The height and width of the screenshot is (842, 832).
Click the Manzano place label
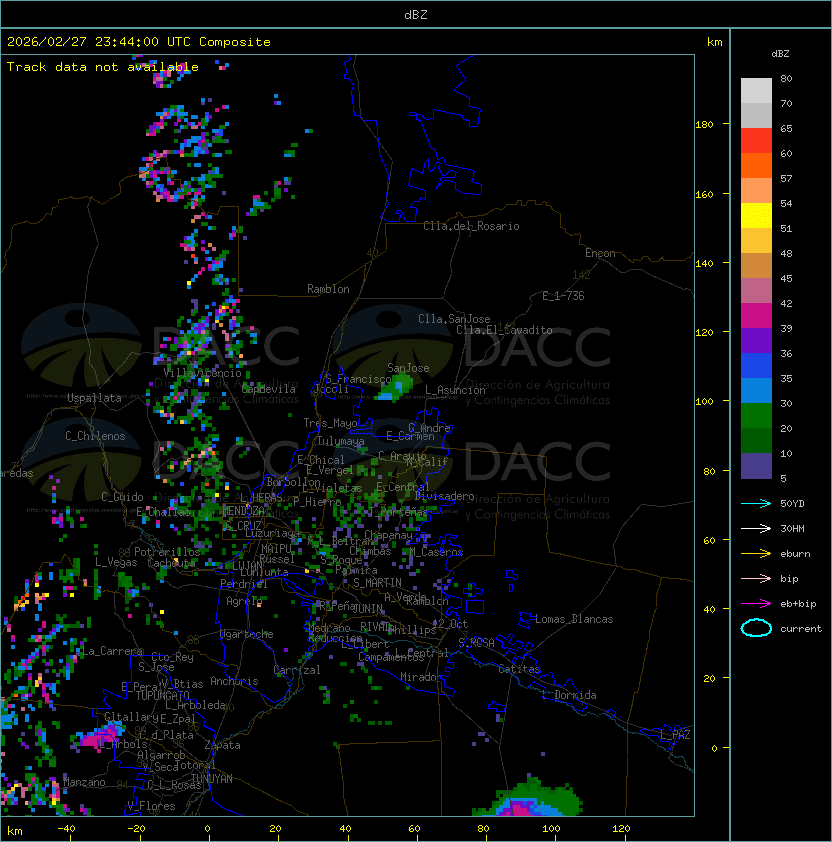point(84,782)
